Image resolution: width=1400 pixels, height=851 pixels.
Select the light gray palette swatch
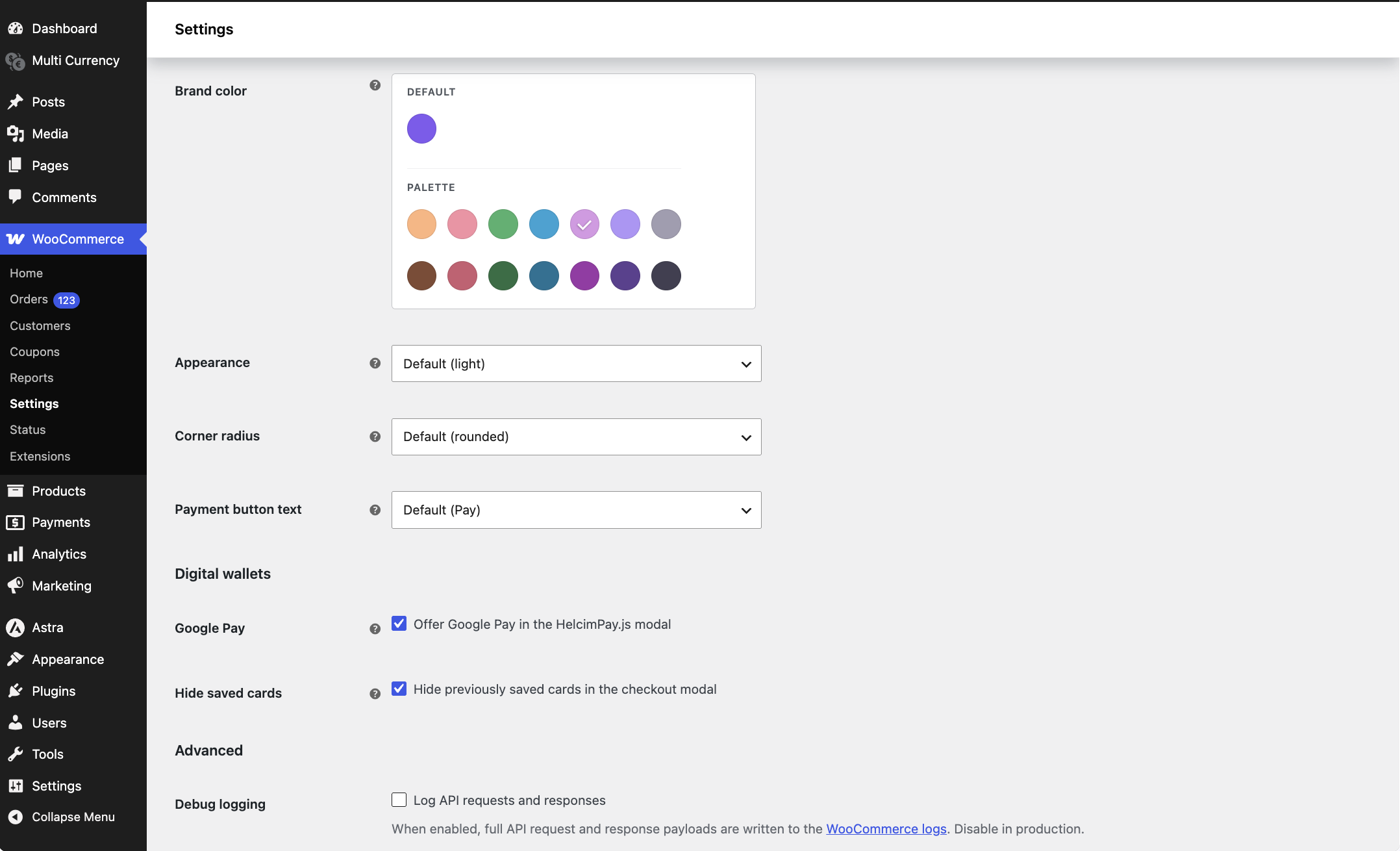(666, 224)
